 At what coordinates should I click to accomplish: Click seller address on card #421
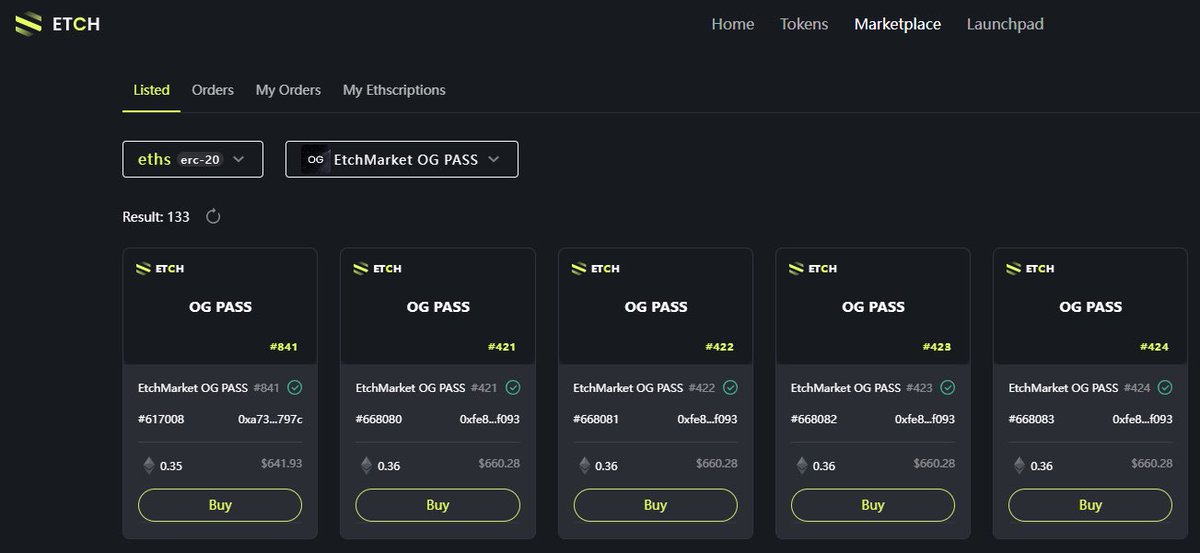(490, 419)
